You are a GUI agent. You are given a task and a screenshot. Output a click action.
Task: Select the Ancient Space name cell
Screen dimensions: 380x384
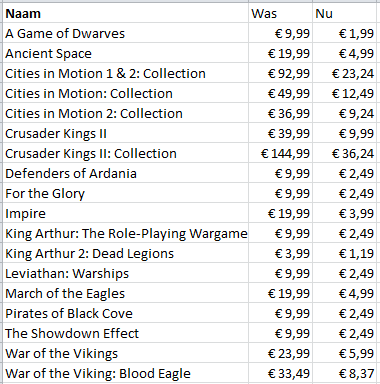(126, 53)
